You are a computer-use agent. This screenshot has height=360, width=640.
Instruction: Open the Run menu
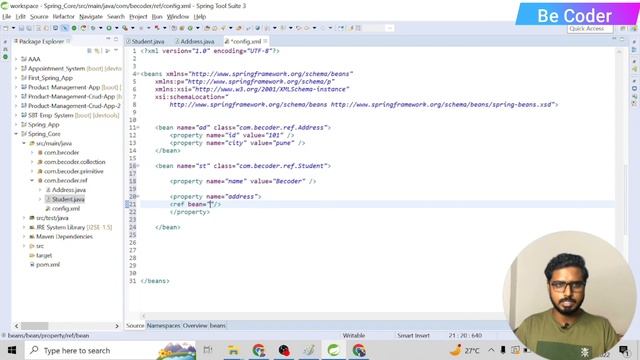[x=157, y=17]
